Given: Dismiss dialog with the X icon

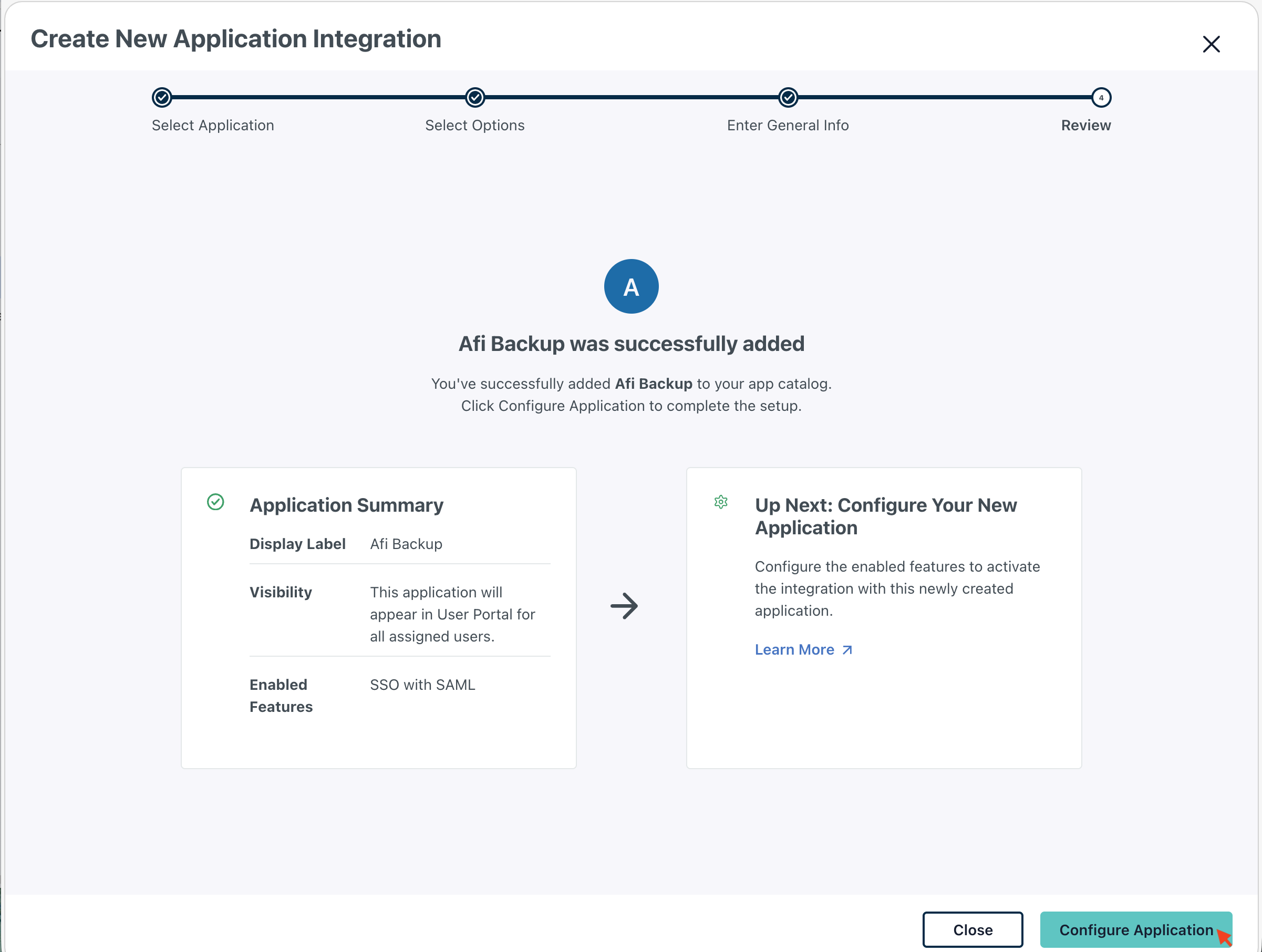Looking at the screenshot, I should (1211, 44).
